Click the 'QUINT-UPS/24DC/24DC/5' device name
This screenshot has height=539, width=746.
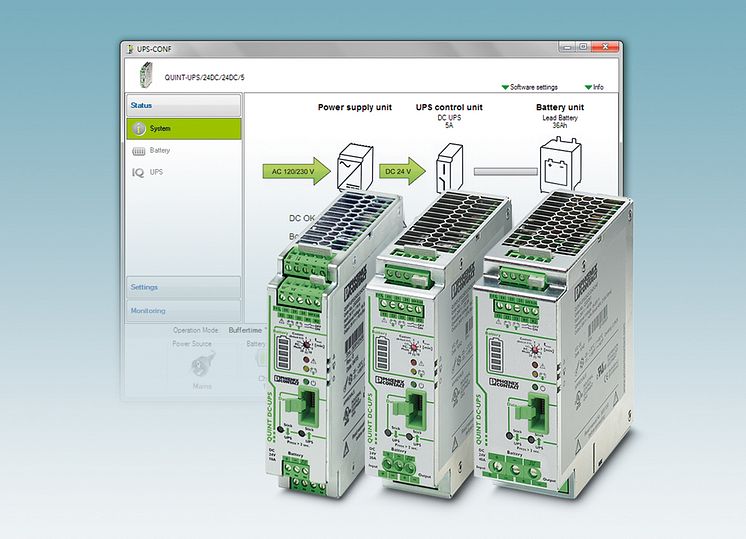pyautogui.click(x=205, y=78)
